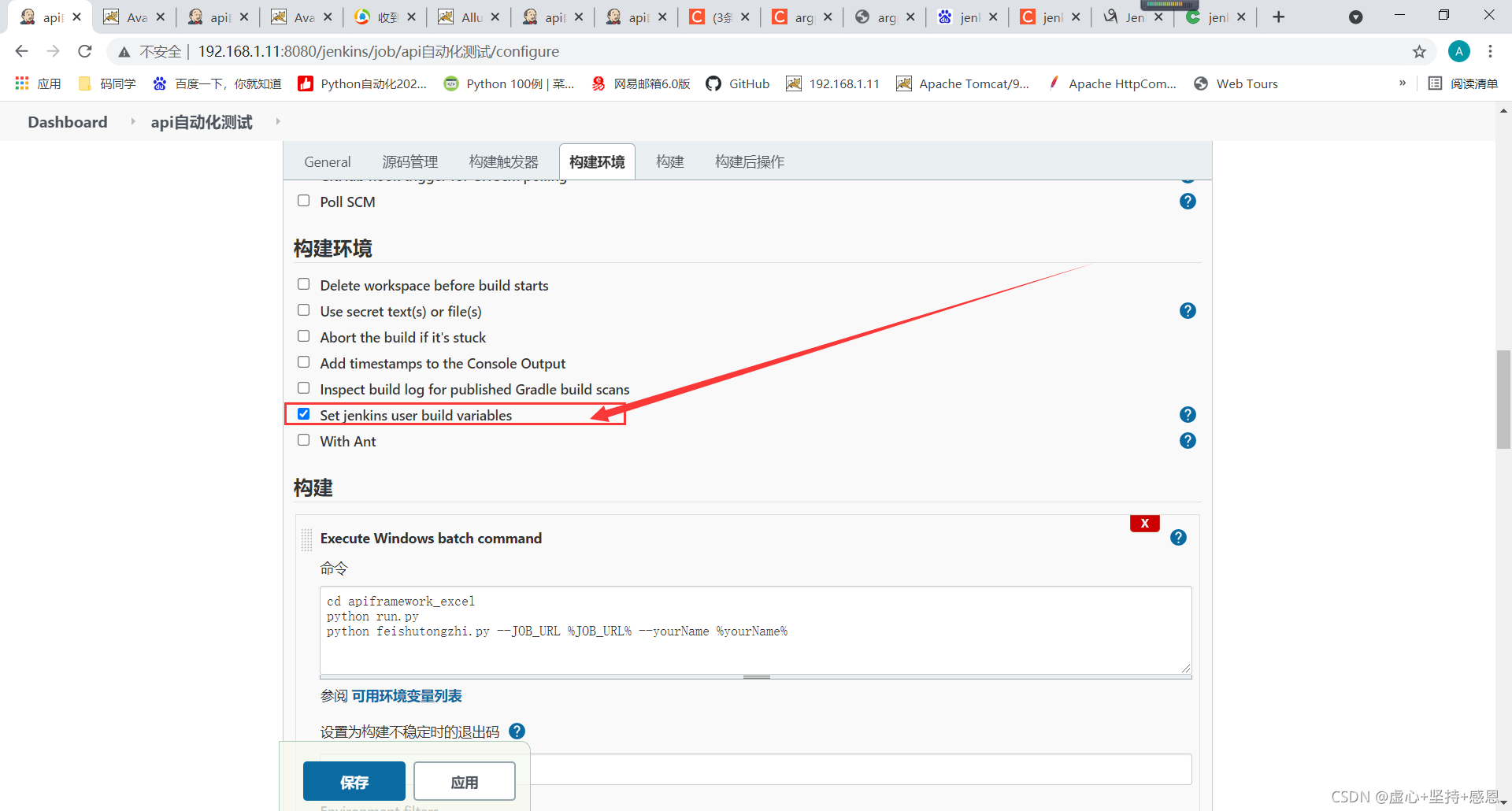Show more bookmarks with chevron
1512x811 pixels.
(x=1402, y=83)
